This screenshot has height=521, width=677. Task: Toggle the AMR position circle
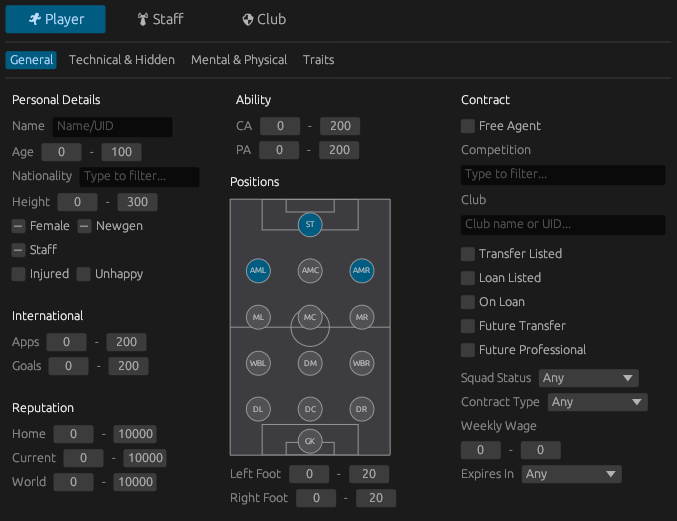[362, 271]
